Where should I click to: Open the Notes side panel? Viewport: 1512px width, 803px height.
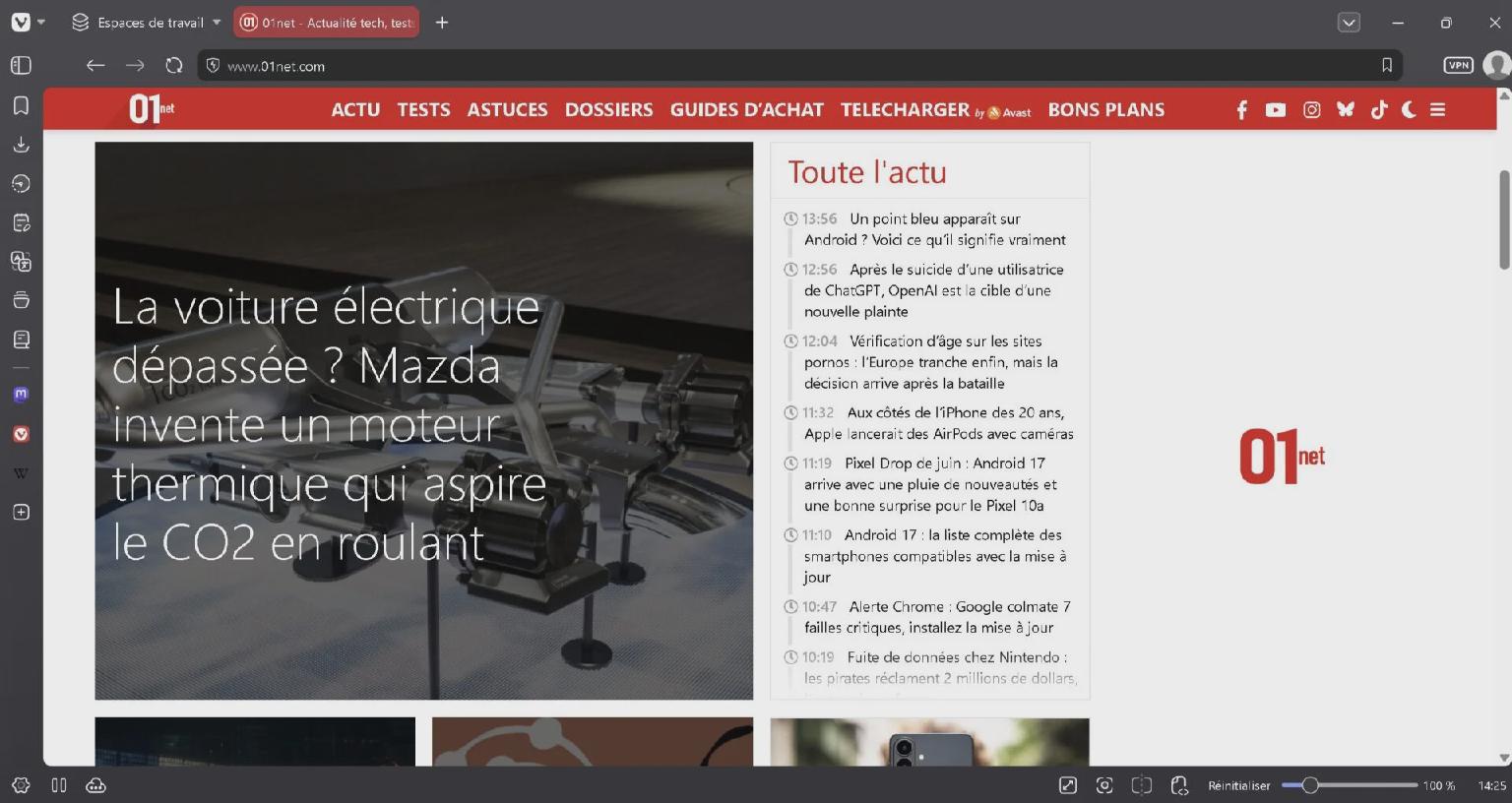click(21, 222)
